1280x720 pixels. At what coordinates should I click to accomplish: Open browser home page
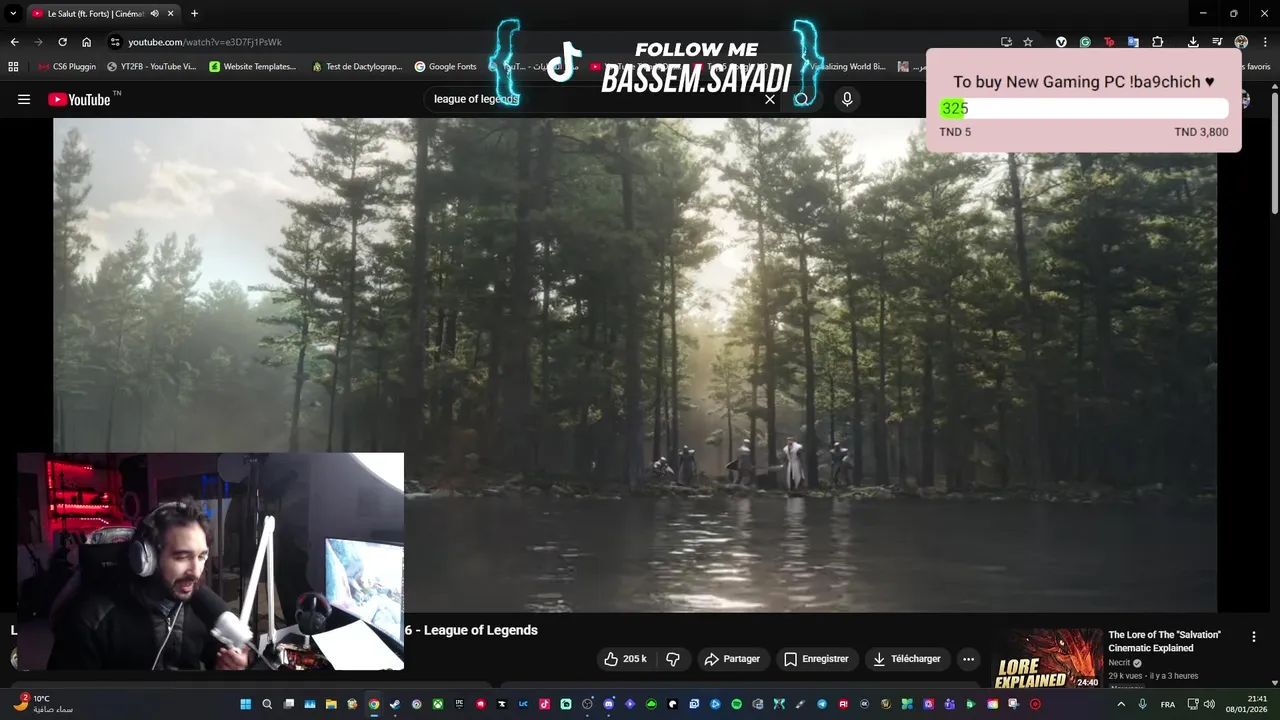86,42
